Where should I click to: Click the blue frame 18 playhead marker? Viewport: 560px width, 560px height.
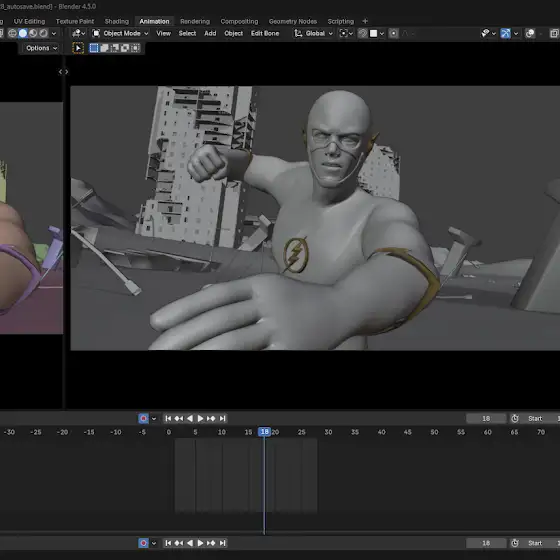point(264,432)
